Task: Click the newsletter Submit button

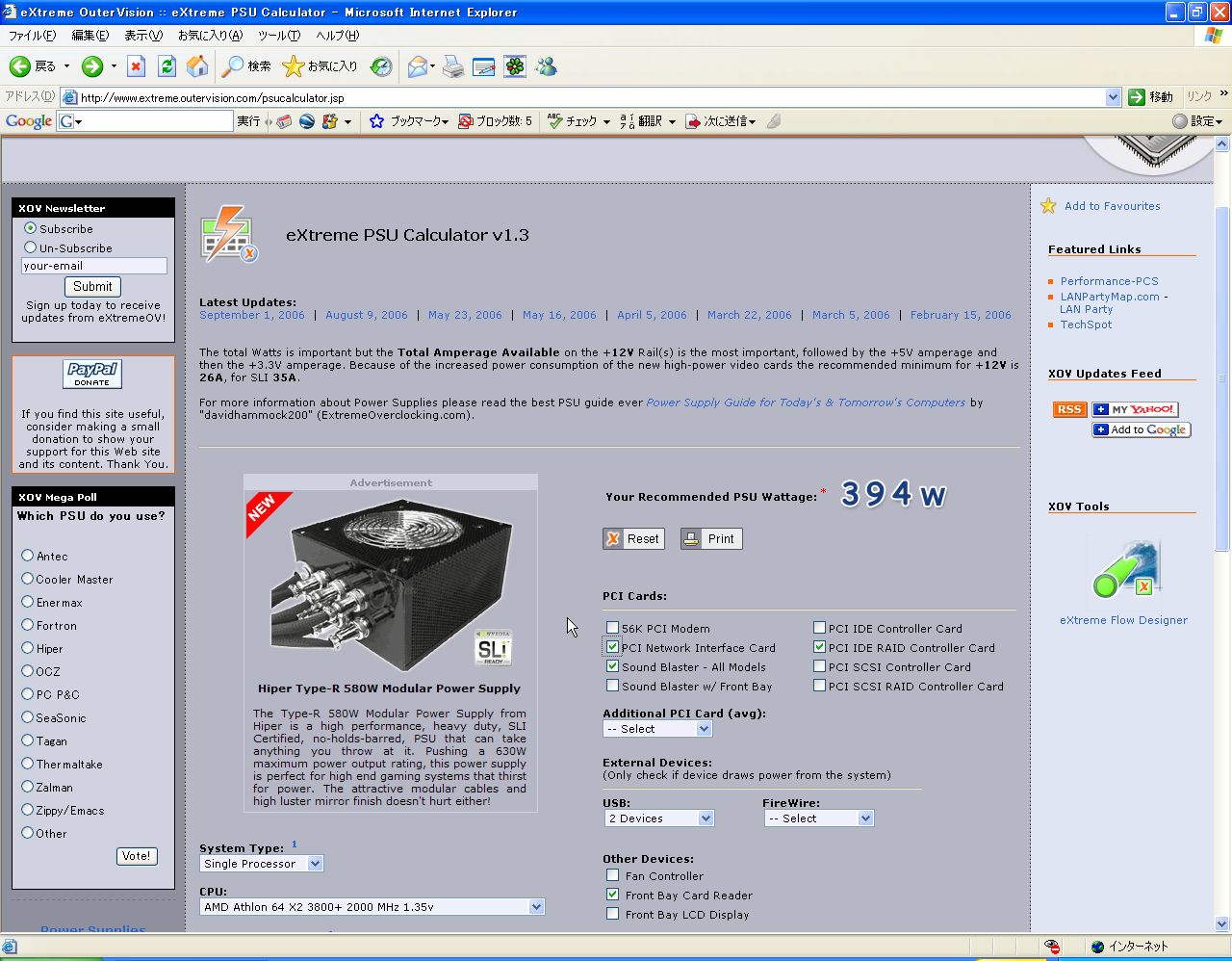Action: pos(92,286)
